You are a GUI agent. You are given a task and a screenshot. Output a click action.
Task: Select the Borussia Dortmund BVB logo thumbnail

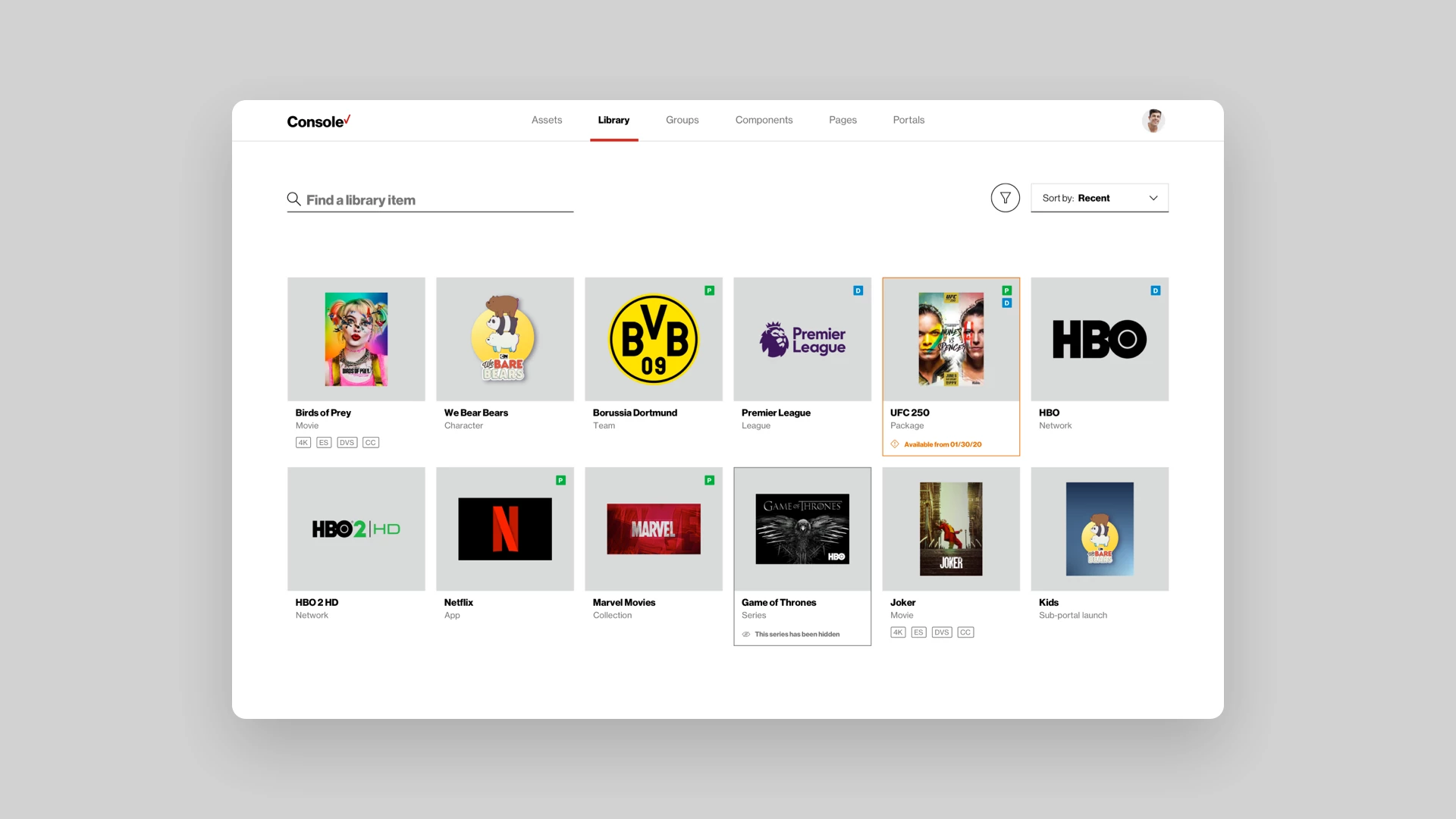click(x=654, y=339)
